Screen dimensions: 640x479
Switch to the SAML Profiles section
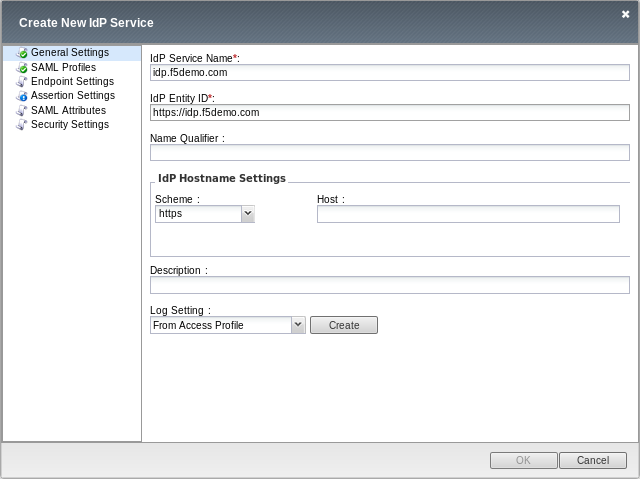64,67
